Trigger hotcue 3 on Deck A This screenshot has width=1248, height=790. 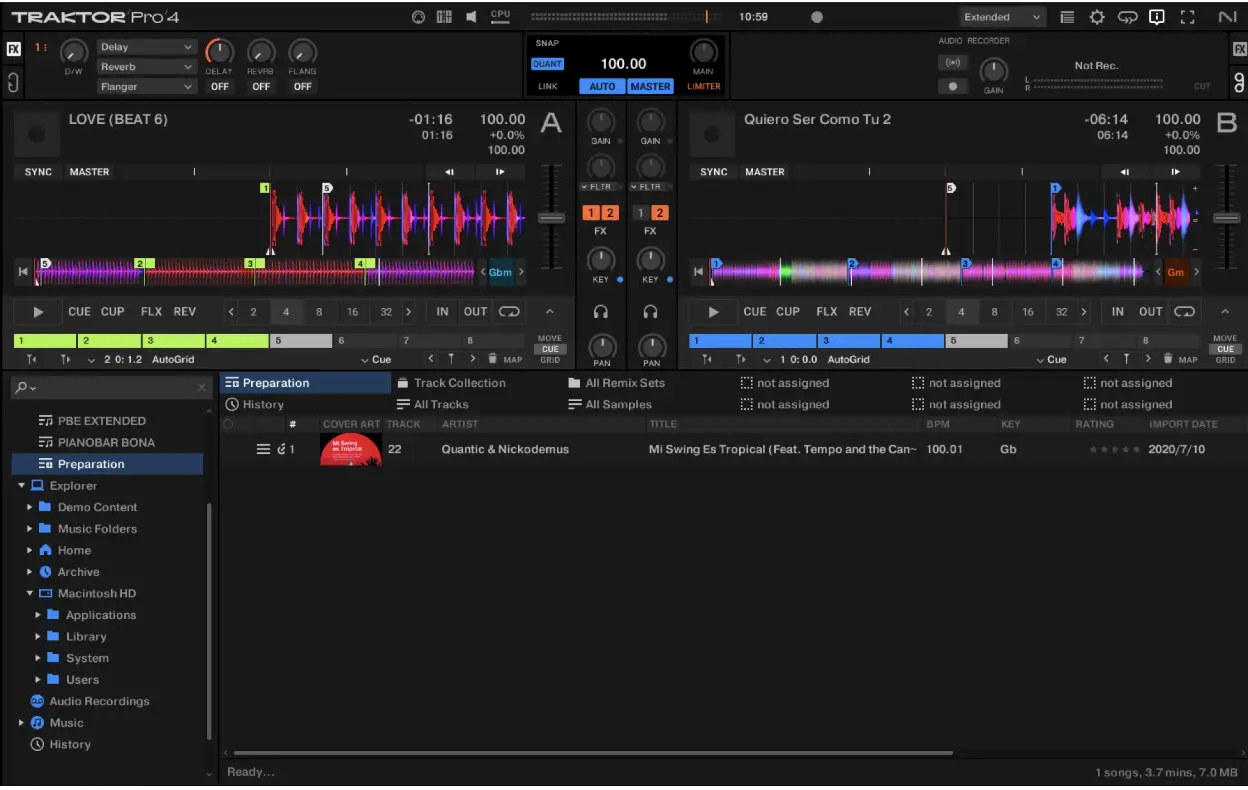(x=173, y=341)
